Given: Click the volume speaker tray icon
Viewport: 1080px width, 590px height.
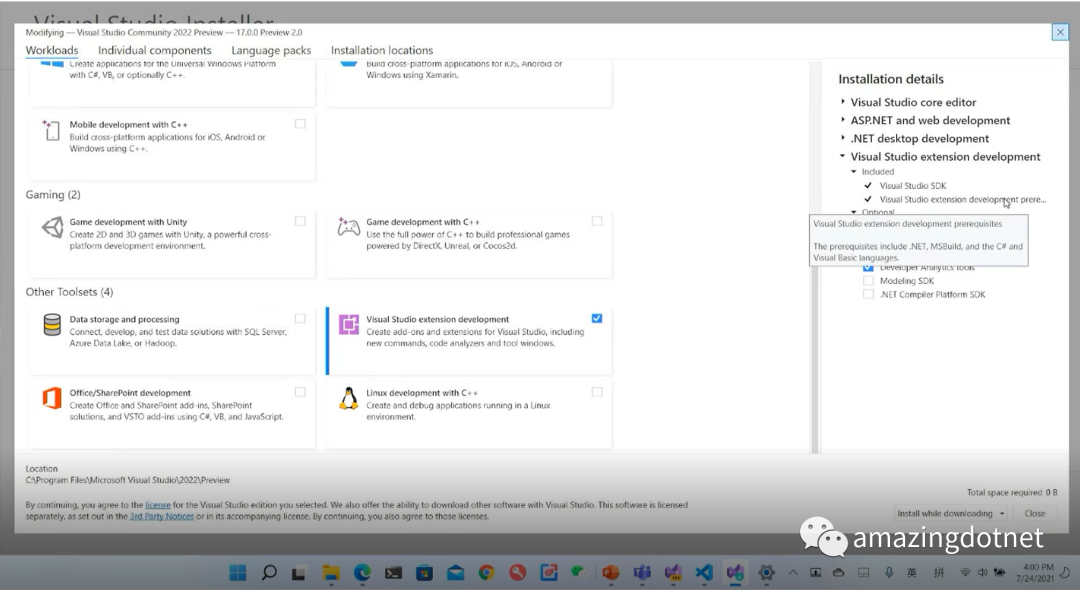Looking at the screenshot, I should (982, 573).
